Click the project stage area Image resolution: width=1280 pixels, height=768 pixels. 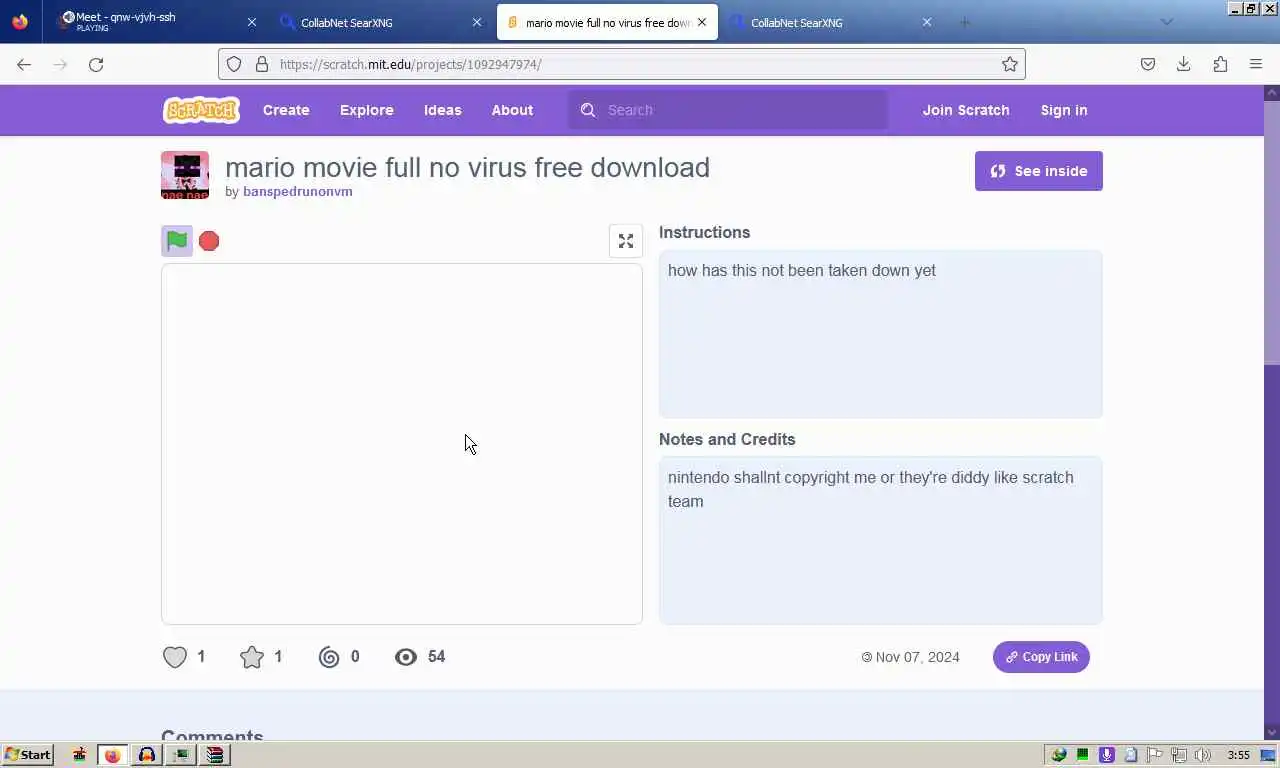402,444
